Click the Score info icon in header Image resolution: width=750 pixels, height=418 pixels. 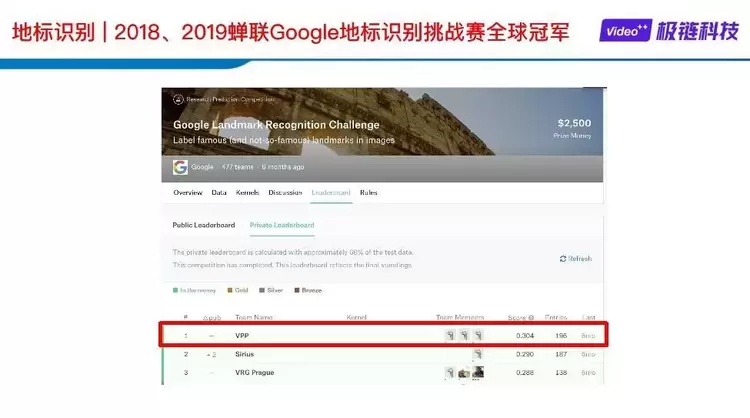click(x=531, y=317)
